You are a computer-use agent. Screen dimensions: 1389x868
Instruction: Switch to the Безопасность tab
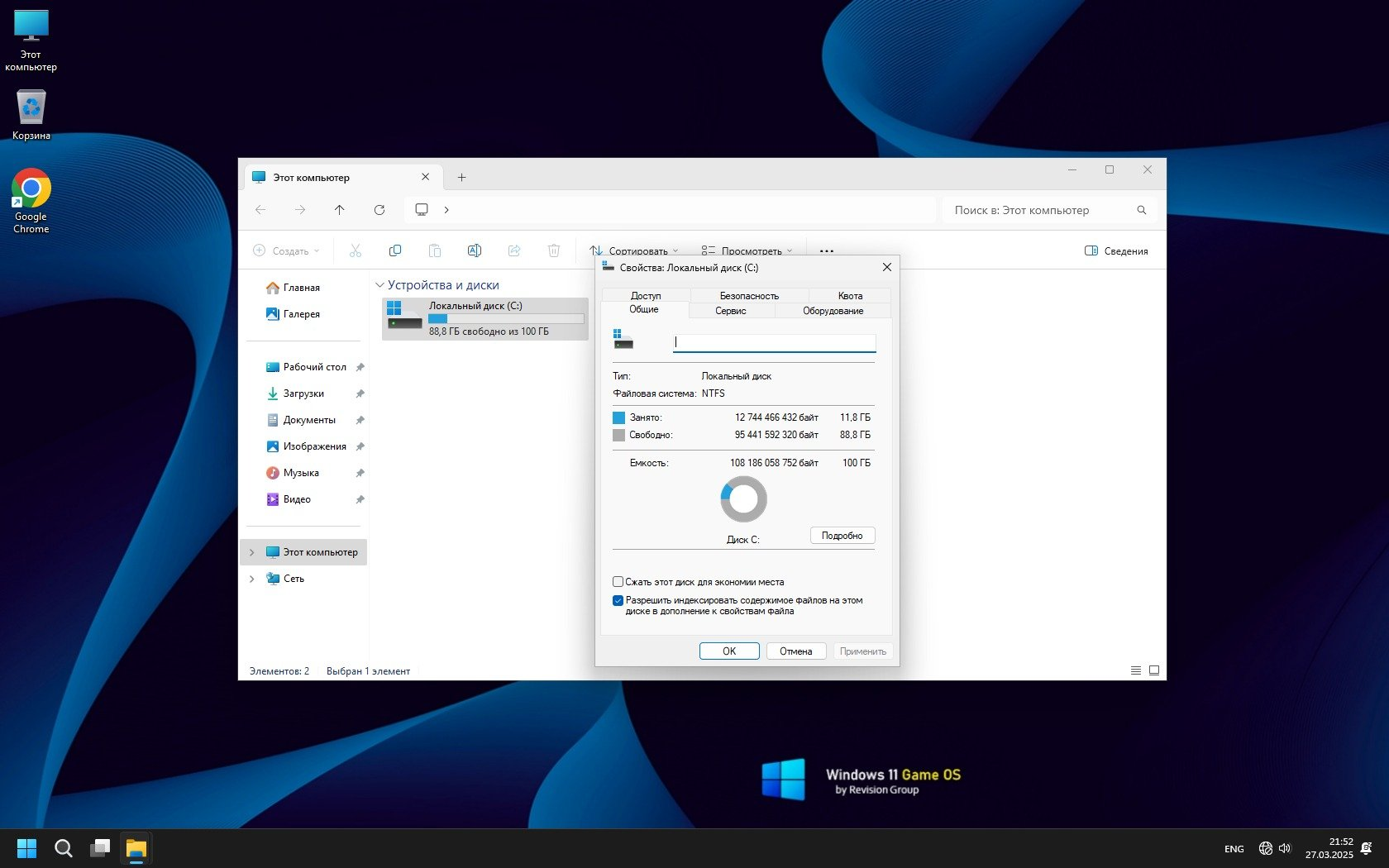[749, 296]
